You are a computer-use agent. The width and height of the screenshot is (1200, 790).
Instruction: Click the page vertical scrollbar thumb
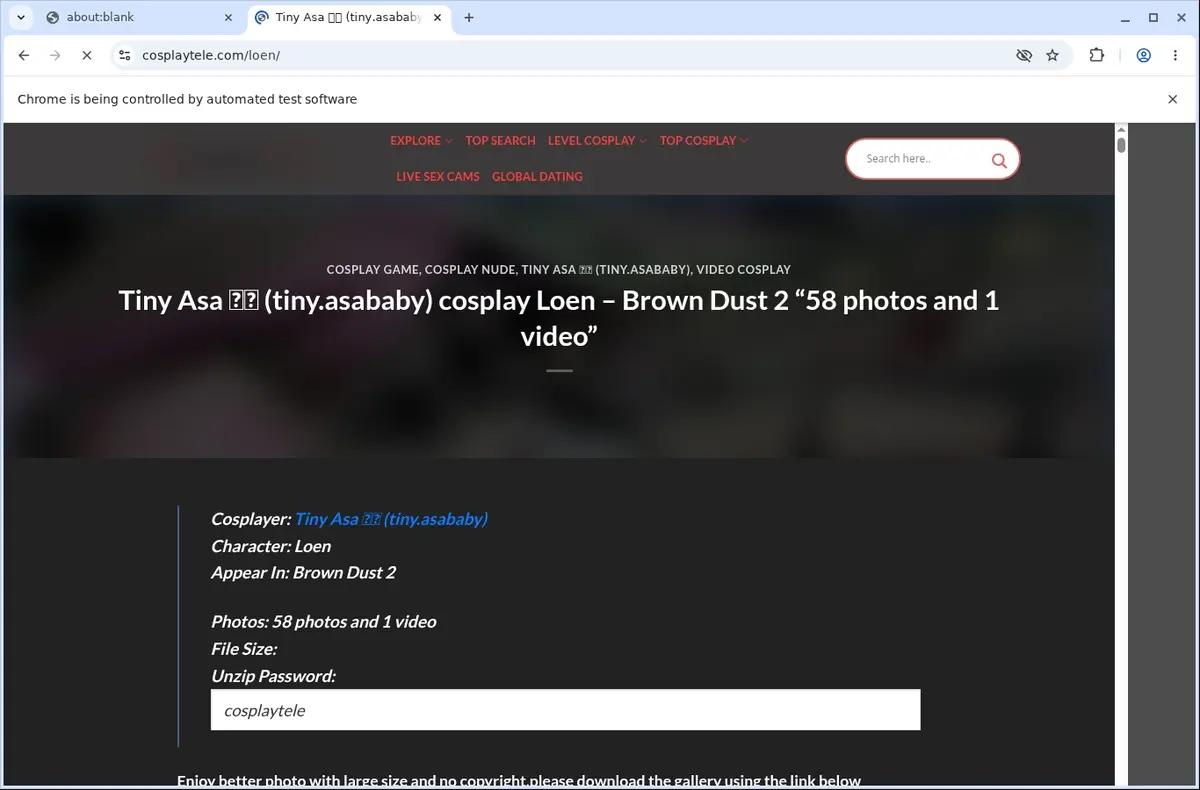tap(1121, 145)
